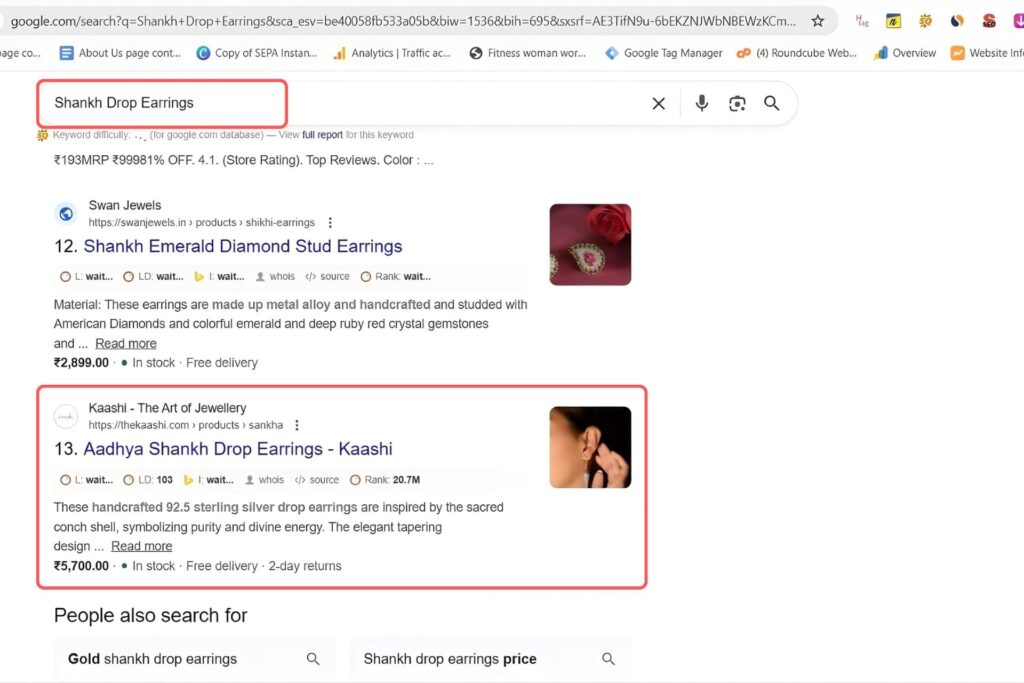Open the three-dot menu next to swanjewels.in URL
1024x683 pixels.
(330, 222)
